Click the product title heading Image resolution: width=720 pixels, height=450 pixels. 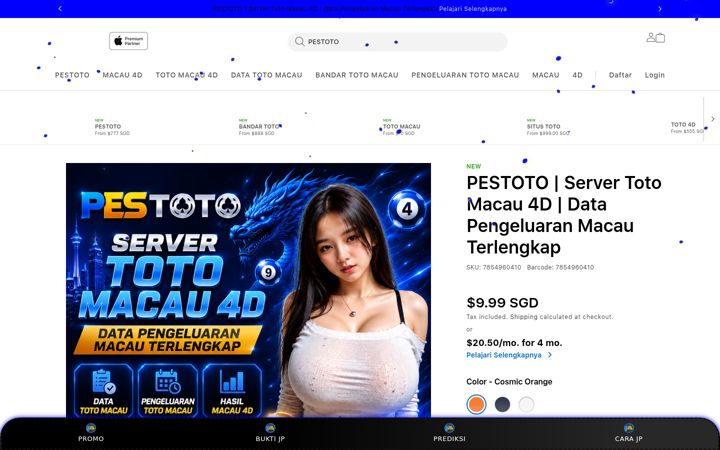coord(564,215)
